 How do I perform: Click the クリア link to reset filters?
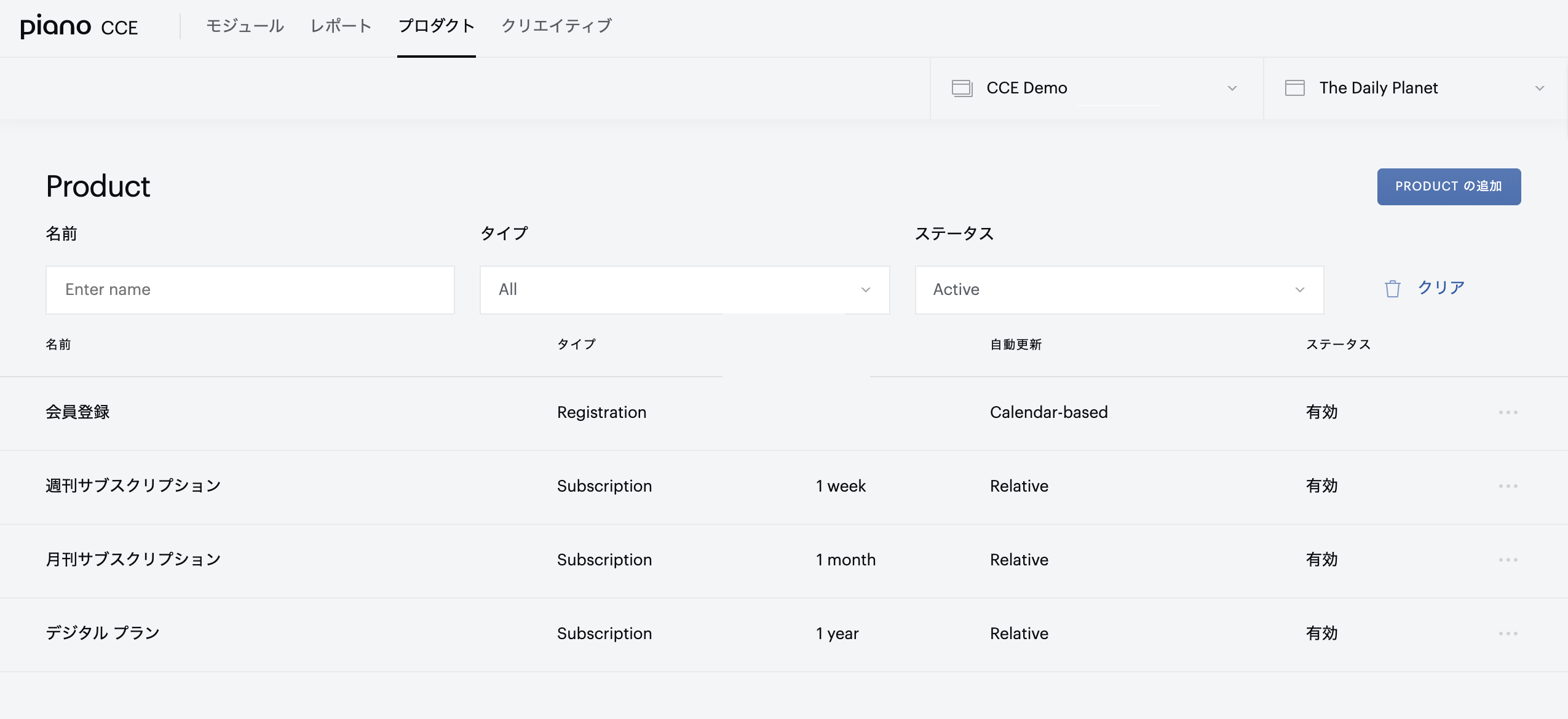1441,288
